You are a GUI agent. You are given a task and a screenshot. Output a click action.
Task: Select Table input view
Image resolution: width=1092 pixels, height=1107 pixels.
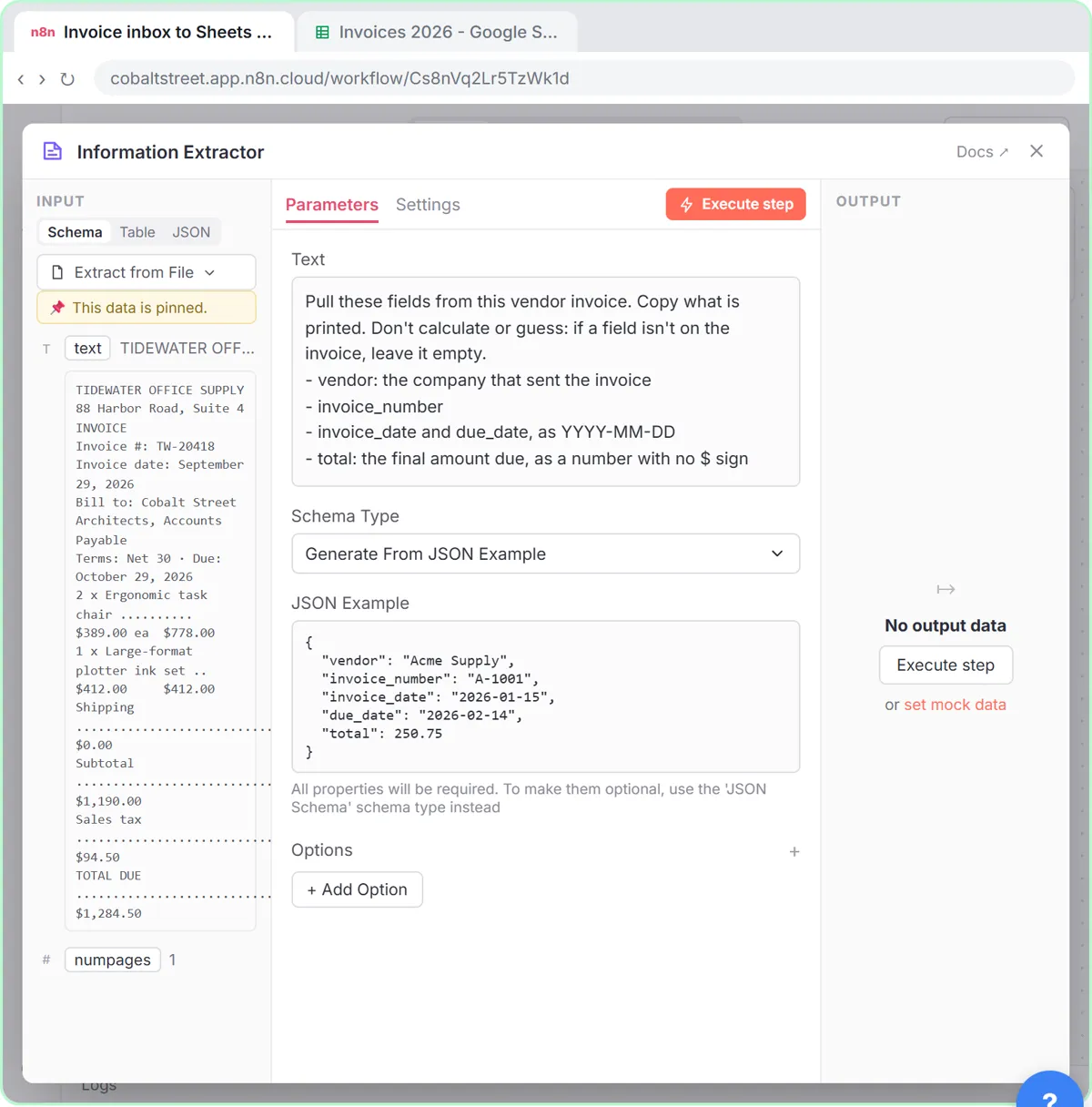point(137,232)
